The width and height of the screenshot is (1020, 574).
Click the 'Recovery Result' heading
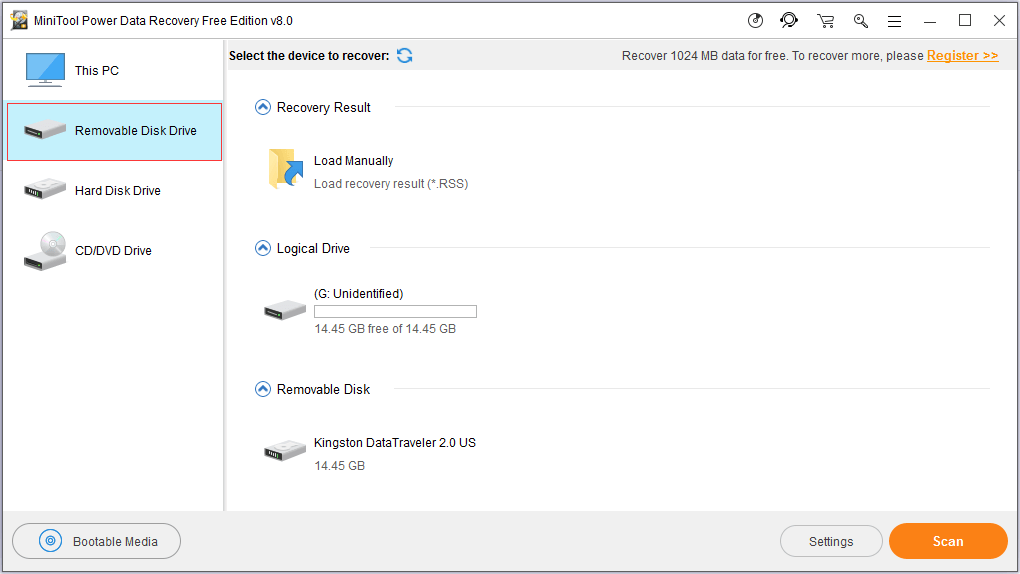tap(323, 107)
